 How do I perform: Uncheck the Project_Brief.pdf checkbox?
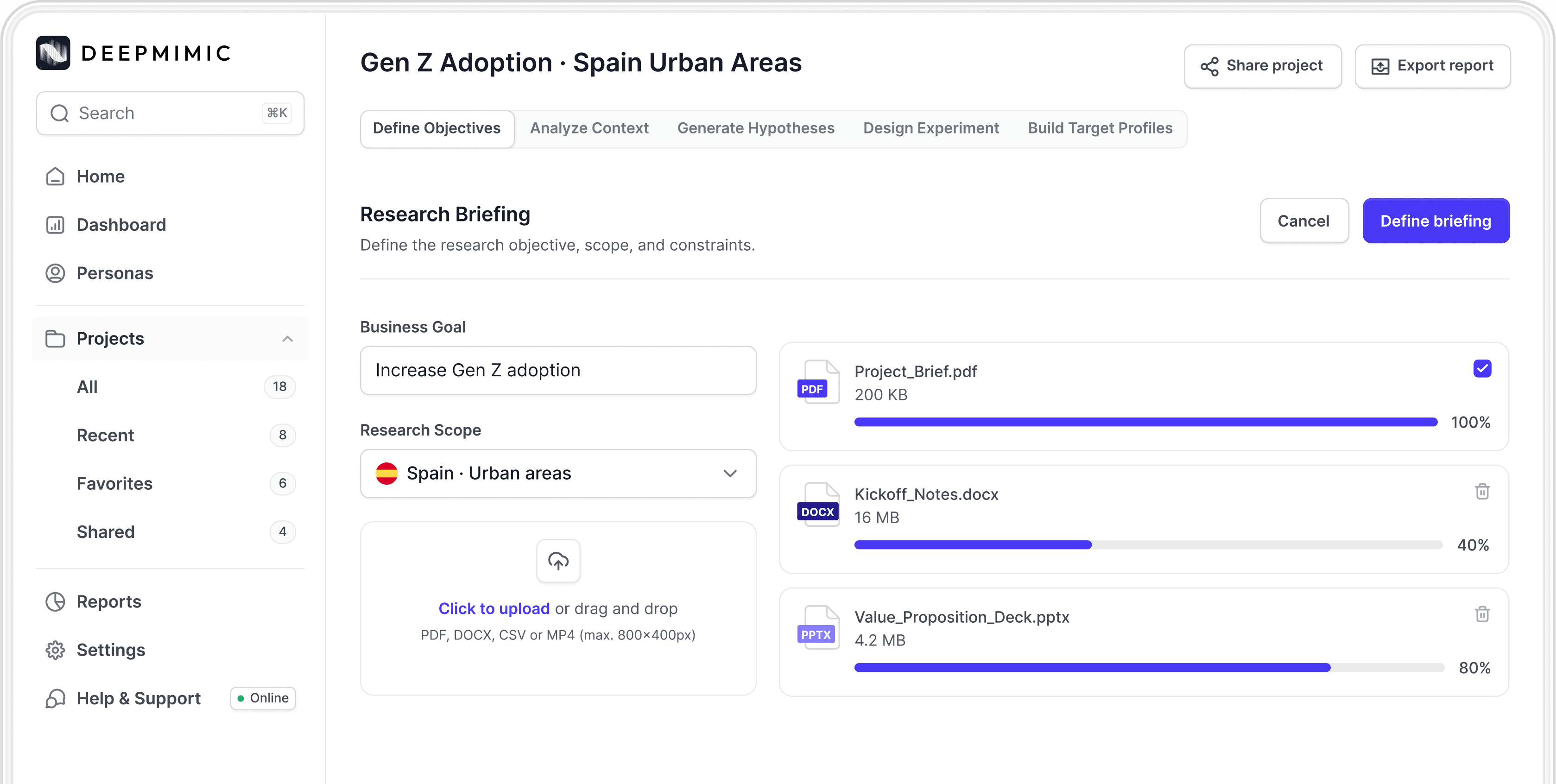[x=1482, y=368]
